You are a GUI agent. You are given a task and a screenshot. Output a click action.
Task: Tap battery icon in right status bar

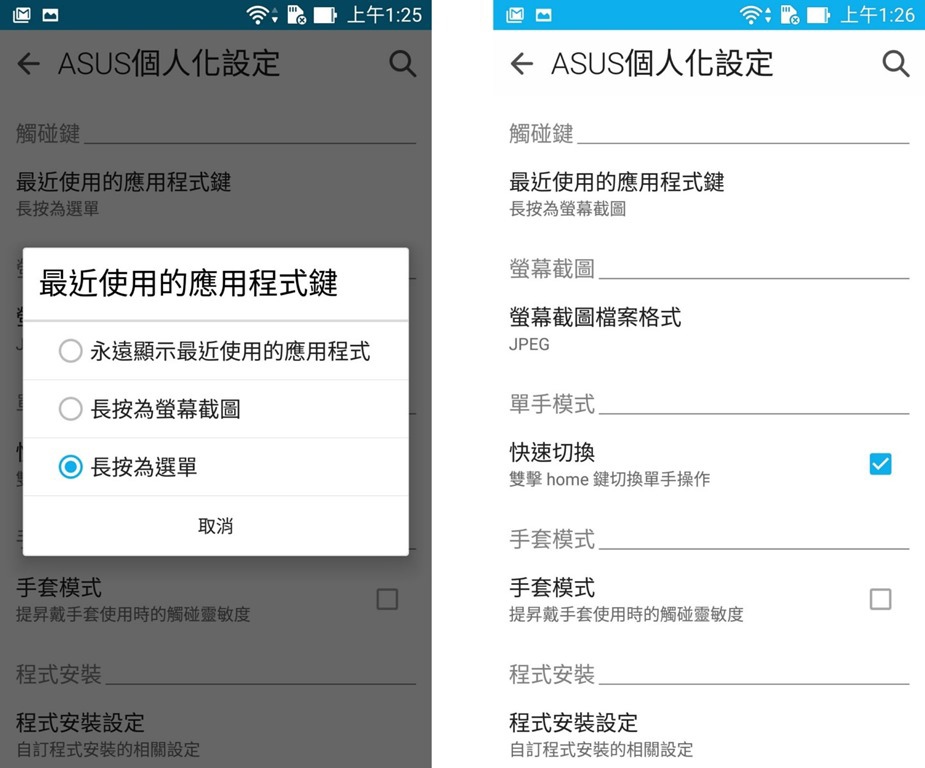point(818,15)
